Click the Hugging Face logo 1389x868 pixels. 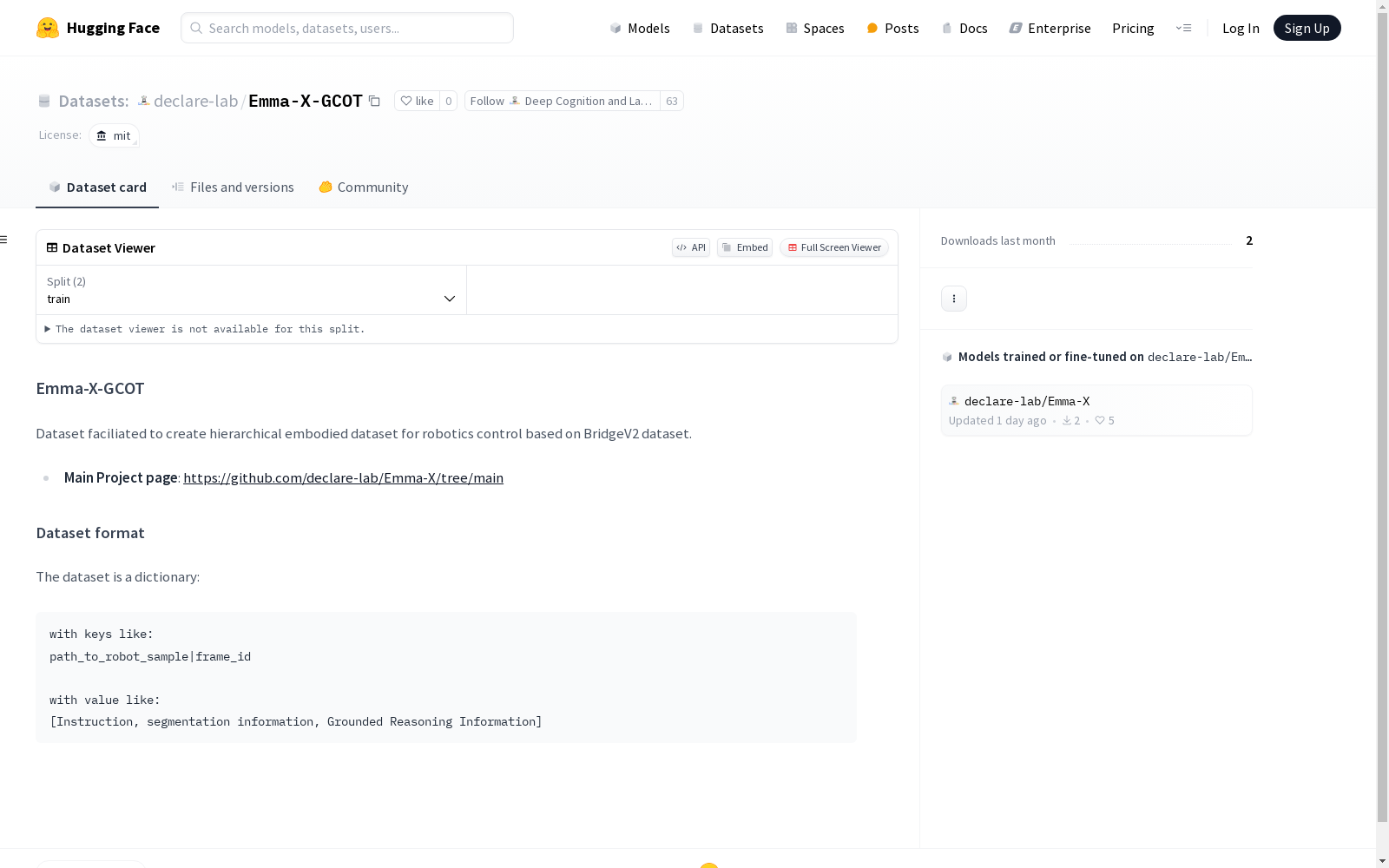98,28
